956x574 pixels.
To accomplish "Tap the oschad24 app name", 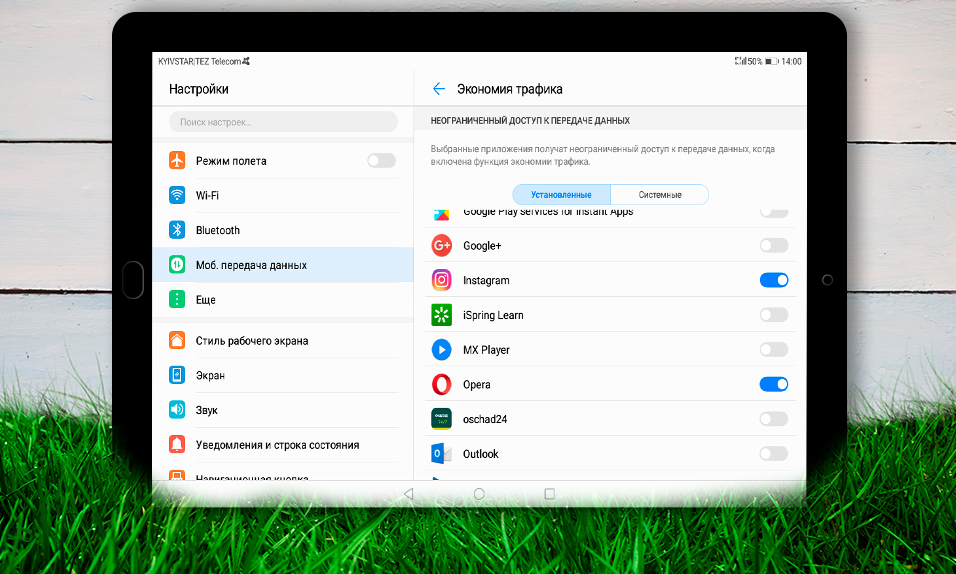I will [x=485, y=419].
